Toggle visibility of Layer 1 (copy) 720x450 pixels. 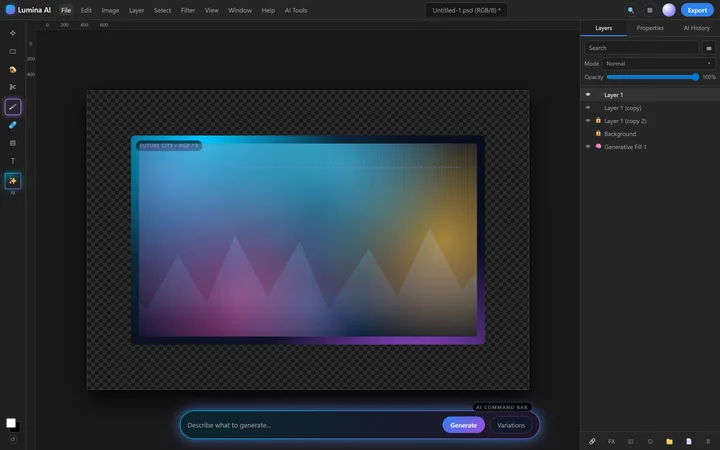tap(588, 107)
